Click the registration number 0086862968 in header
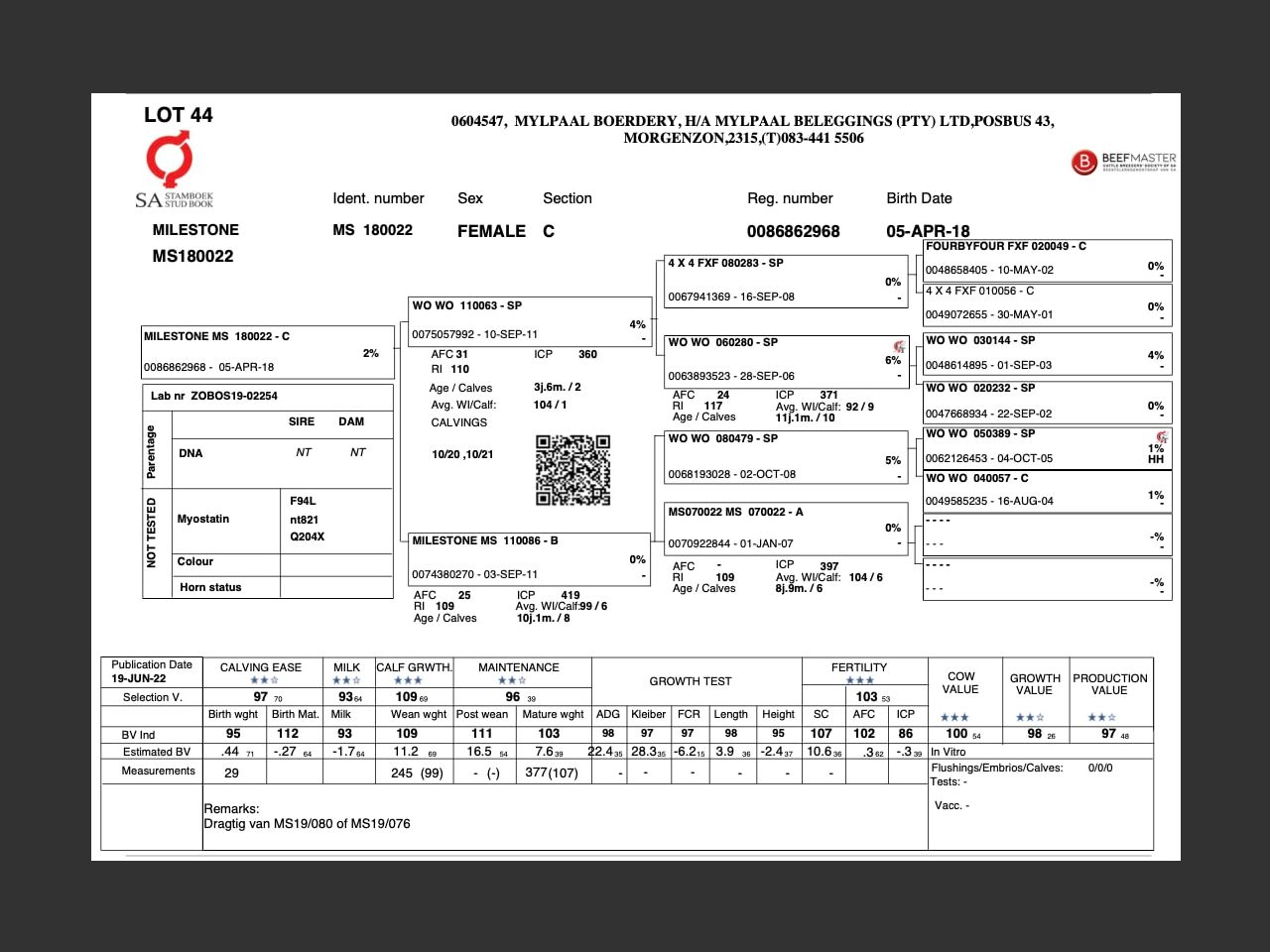This screenshot has height=952, width=1270. pyautogui.click(x=793, y=231)
